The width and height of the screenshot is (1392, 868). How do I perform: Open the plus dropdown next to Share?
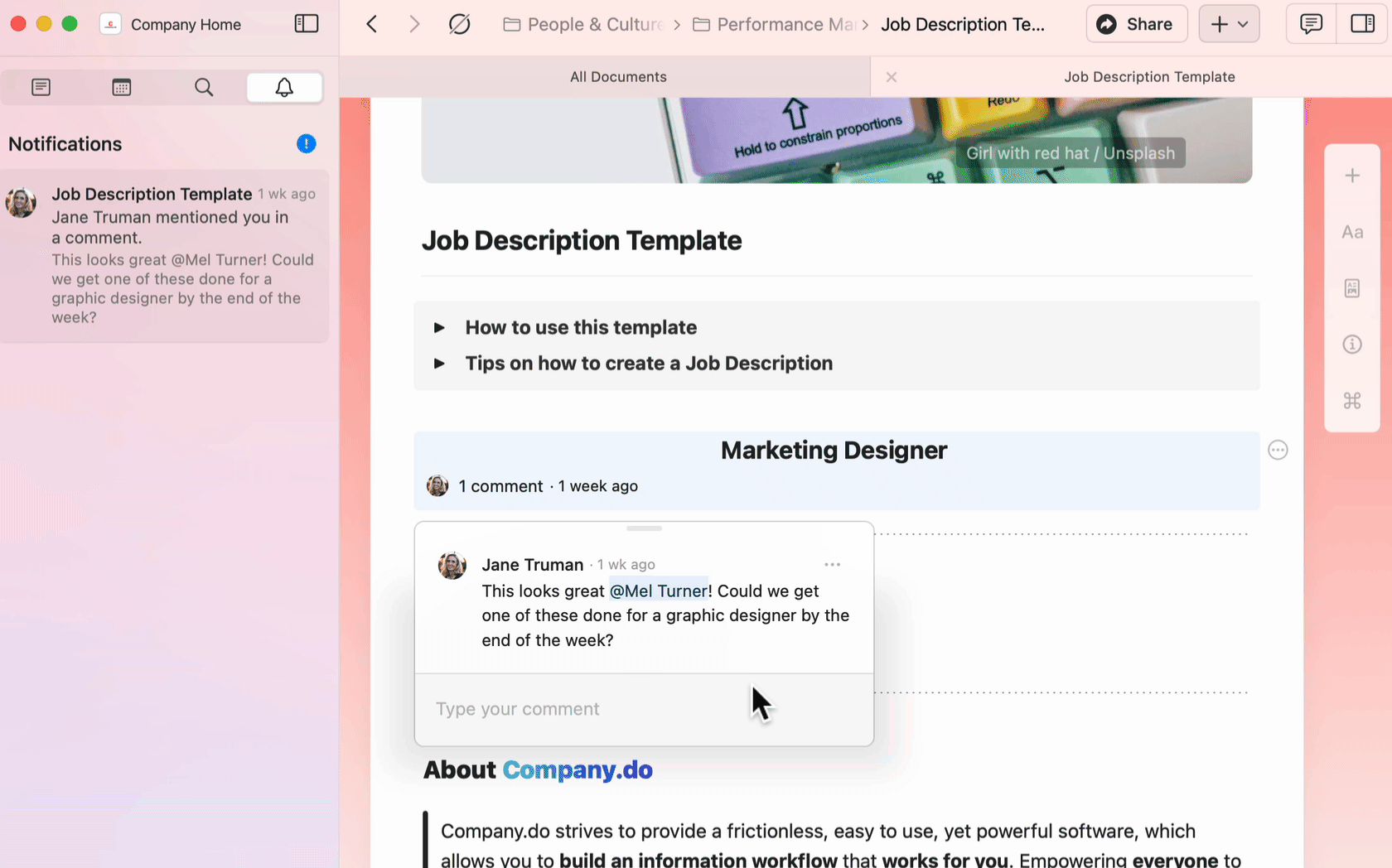[x=1229, y=23]
